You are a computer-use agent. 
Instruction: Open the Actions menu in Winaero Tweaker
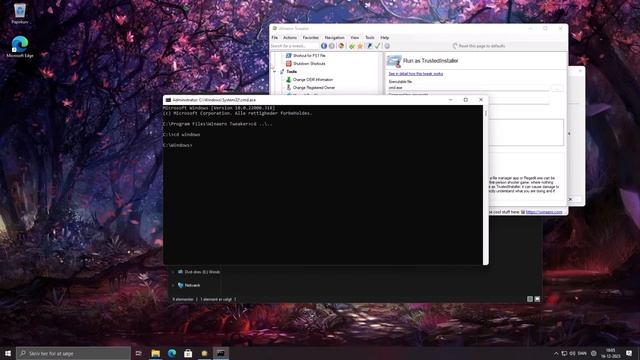coord(290,38)
